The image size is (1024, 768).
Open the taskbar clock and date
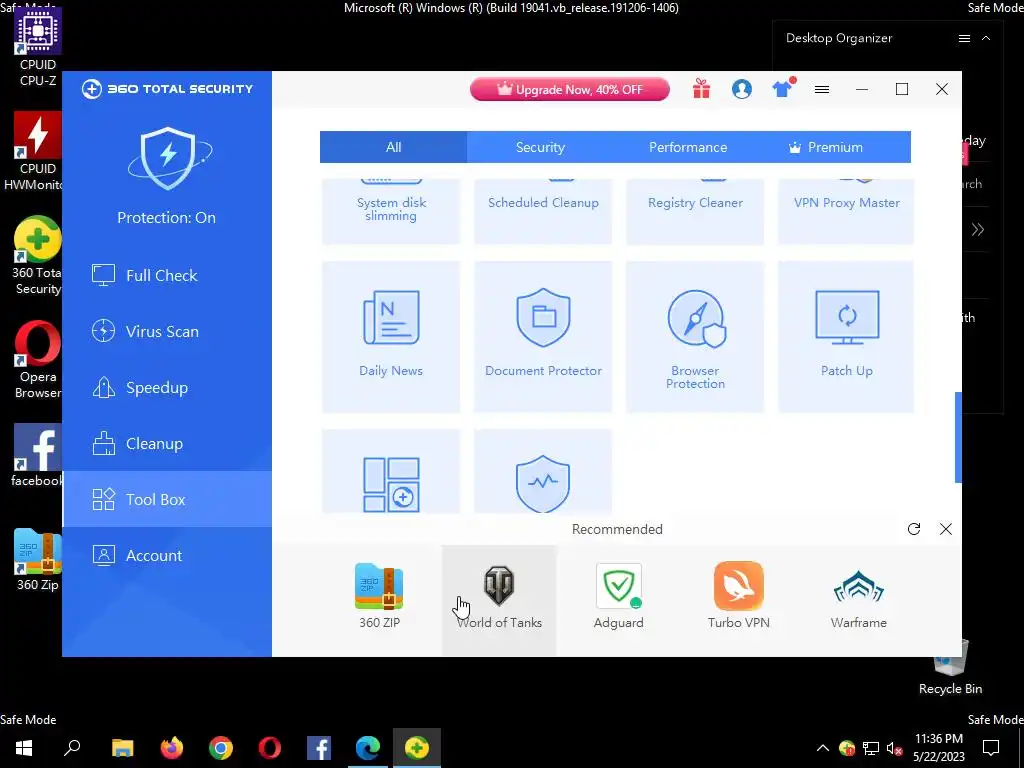coord(938,748)
